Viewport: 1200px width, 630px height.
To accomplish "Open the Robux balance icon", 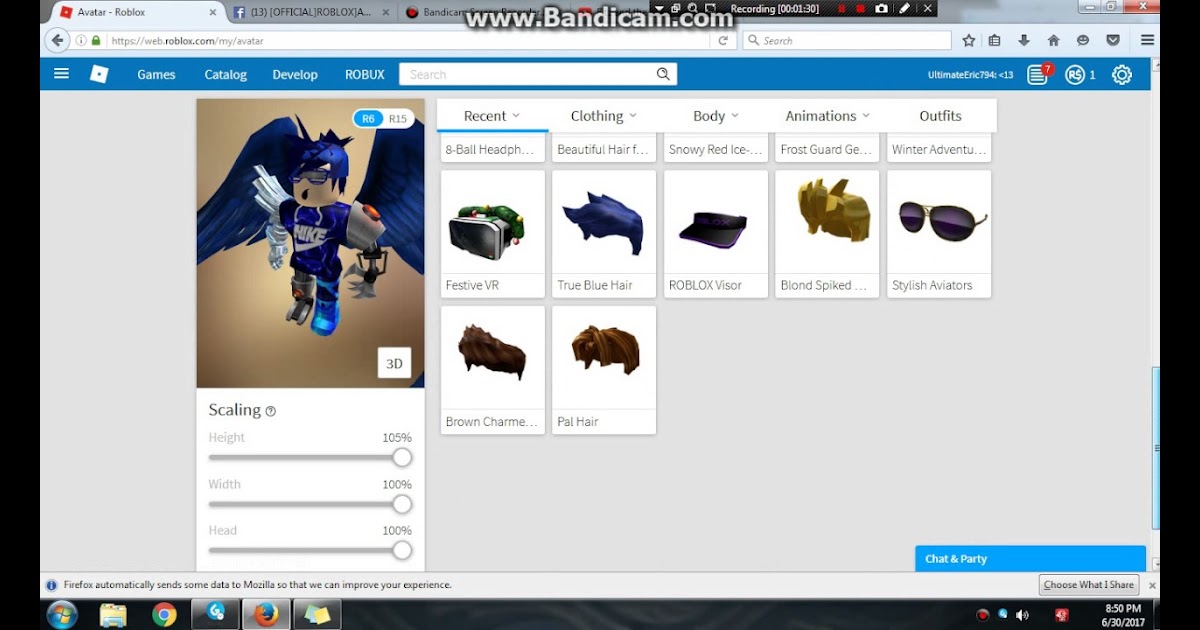I will (1075, 74).
